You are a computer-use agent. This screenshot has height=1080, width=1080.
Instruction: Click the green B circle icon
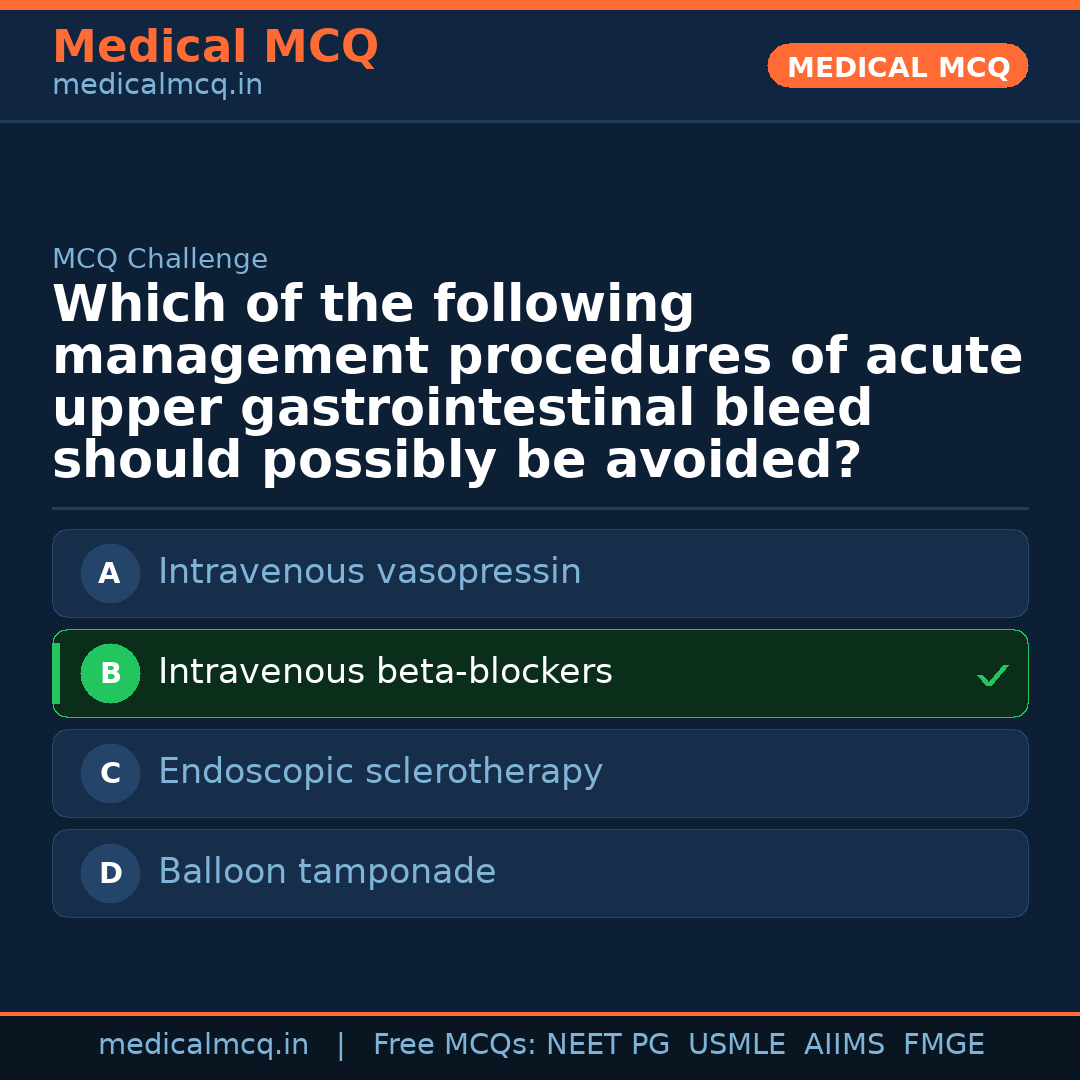pos(110,674)
